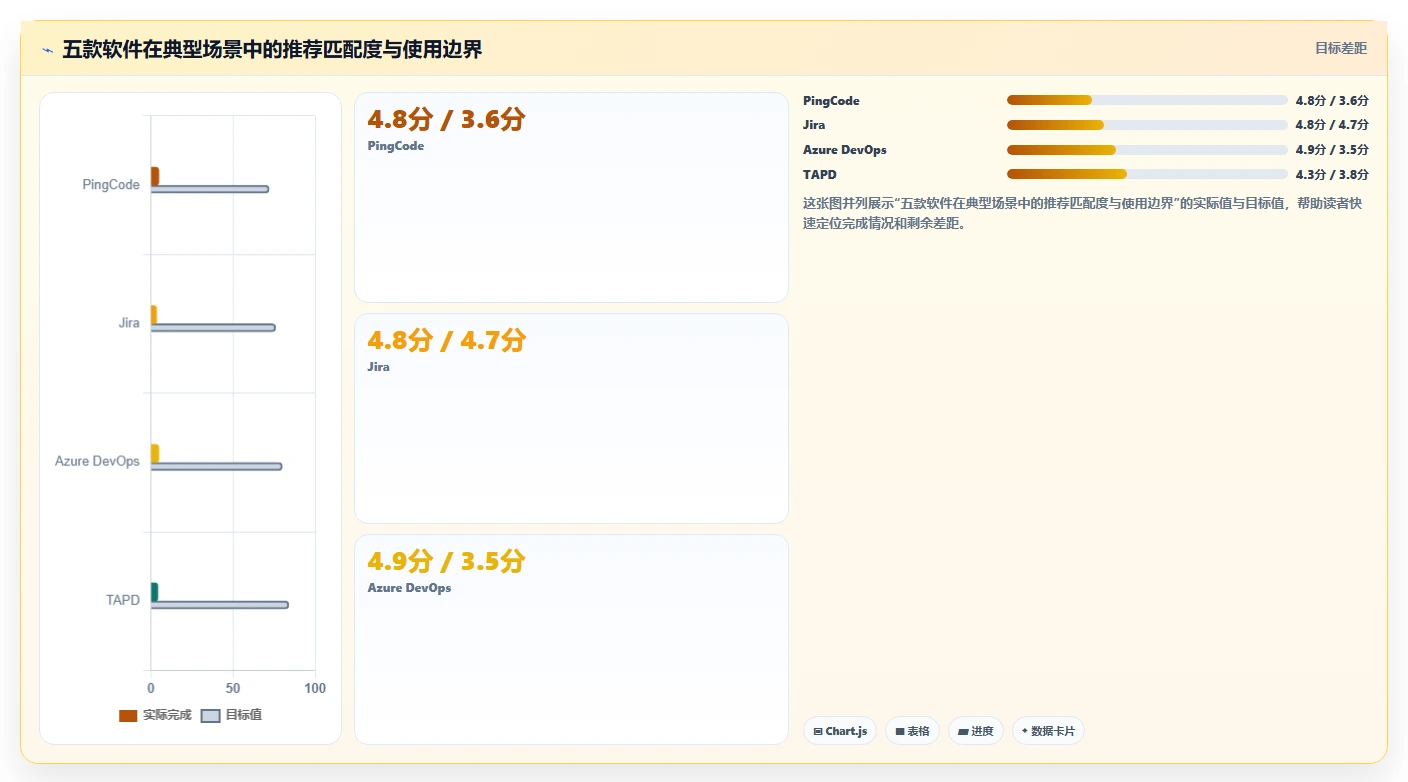Click the PingCode target bar in chart
1408x782 pixels.
click(210, 189)
